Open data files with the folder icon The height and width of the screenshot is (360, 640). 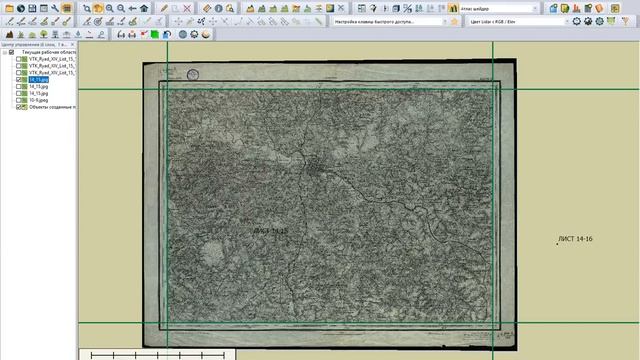[x=9, y=8]
